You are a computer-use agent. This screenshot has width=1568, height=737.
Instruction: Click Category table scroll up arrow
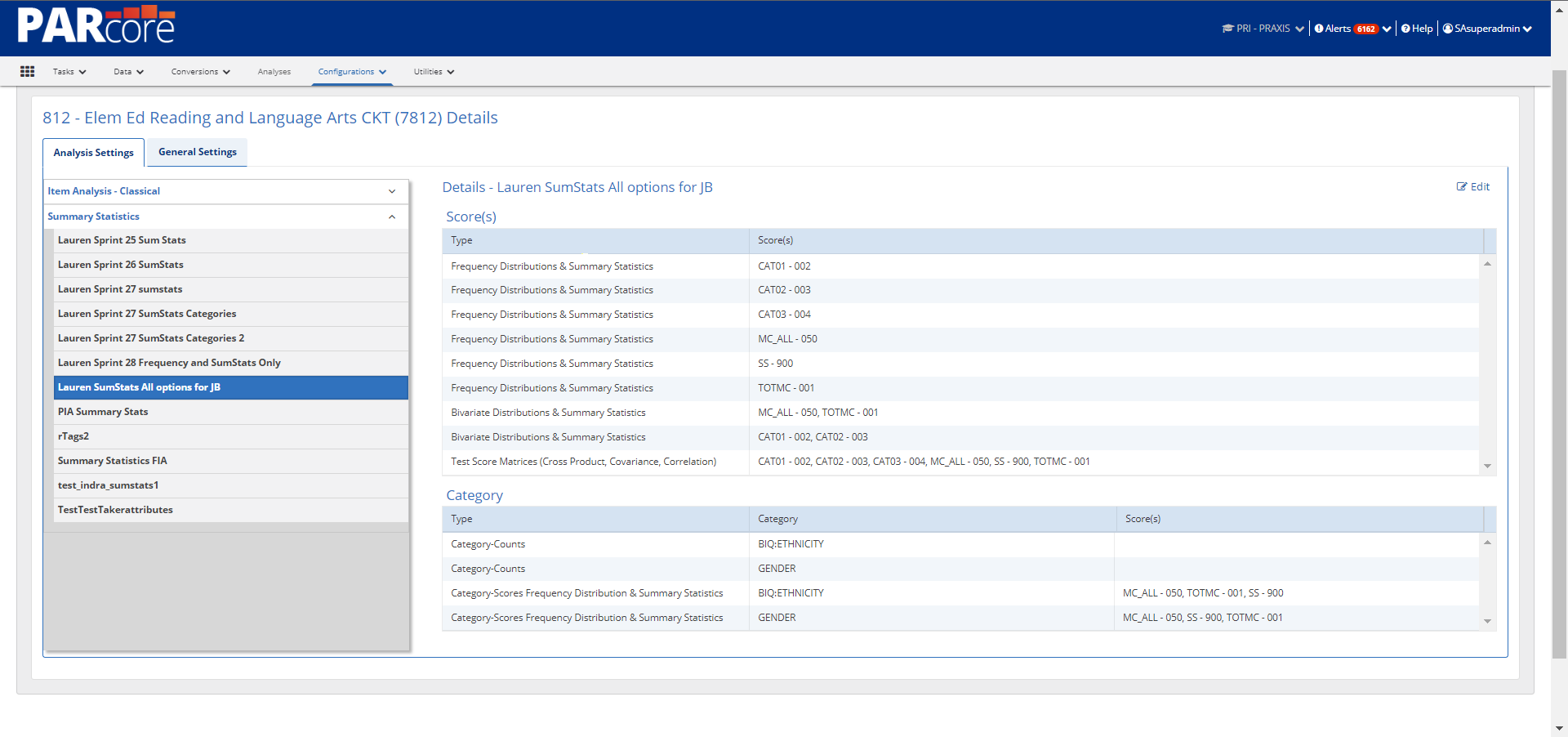point(1488,543)
